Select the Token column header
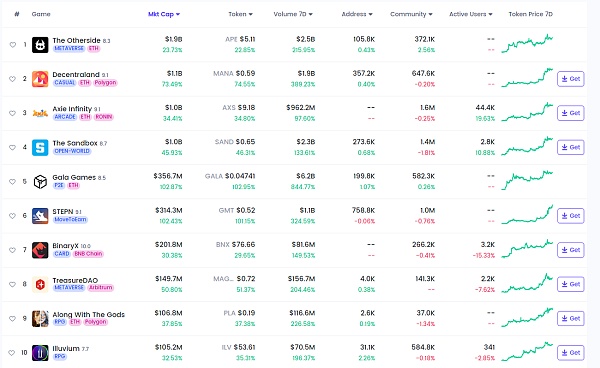 (241, 14)
